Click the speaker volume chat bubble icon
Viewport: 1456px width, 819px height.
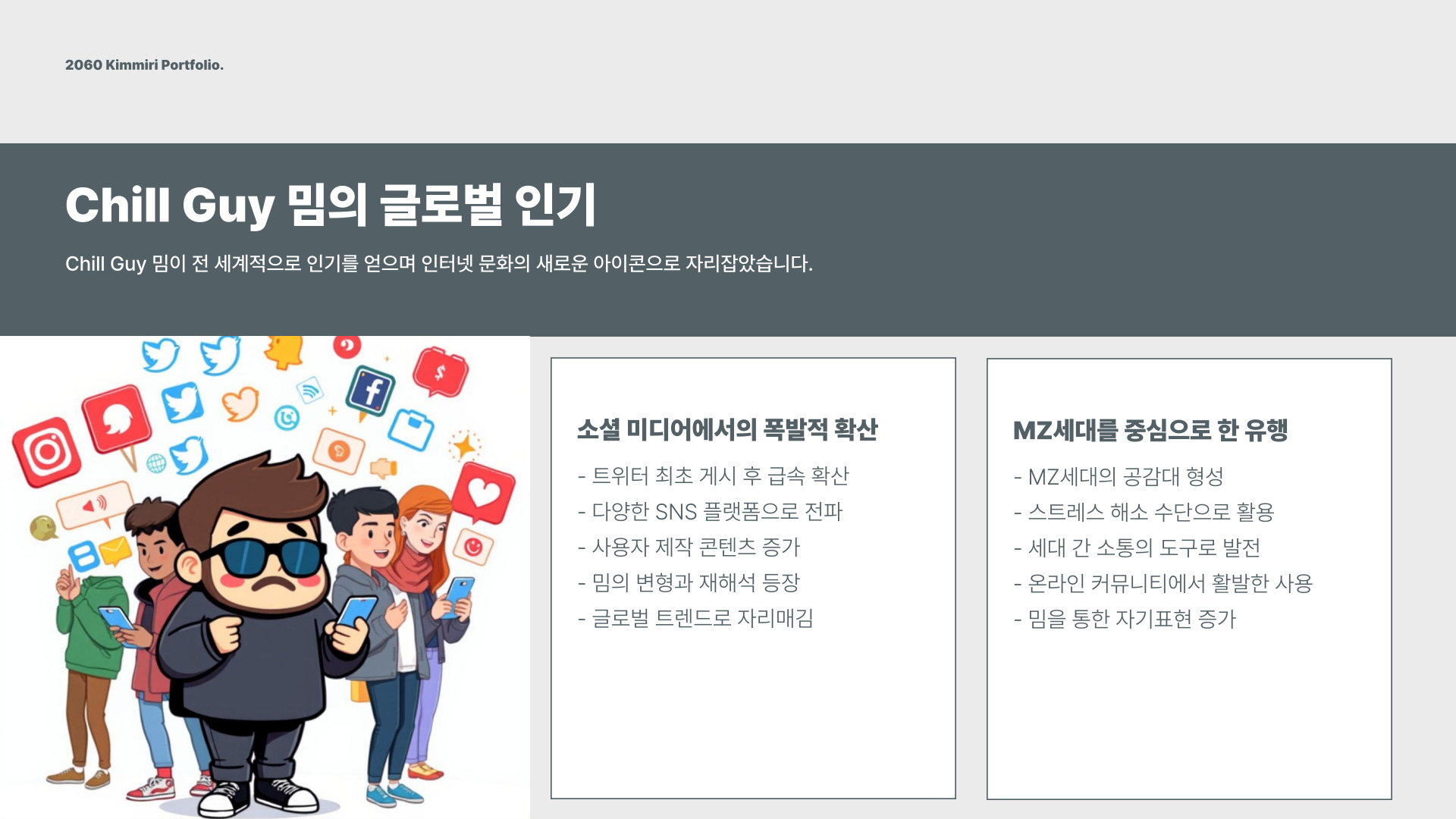pyautogui.click(x=94, y=505)
